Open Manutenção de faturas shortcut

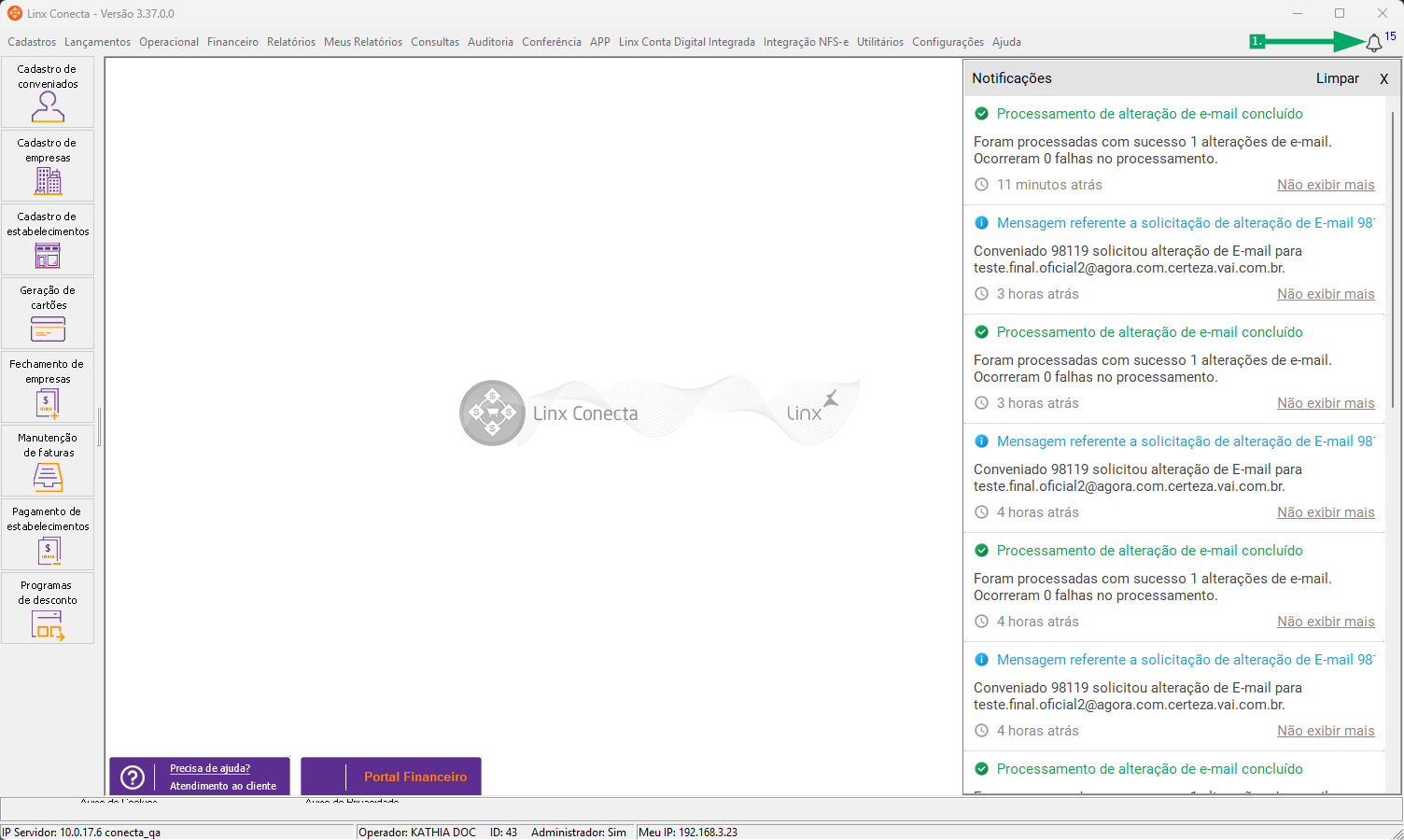click(48, 461)
